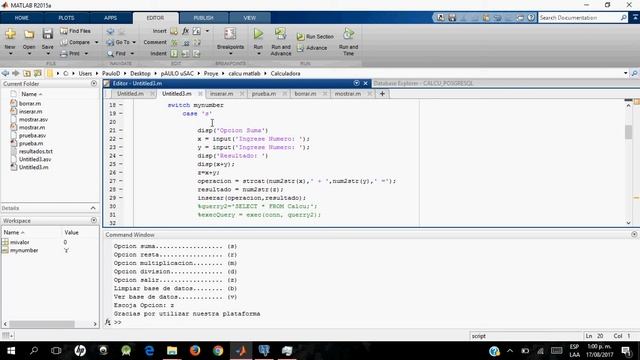
Task: Open Current Folder panel actions menu
Action: coord(94,84)
